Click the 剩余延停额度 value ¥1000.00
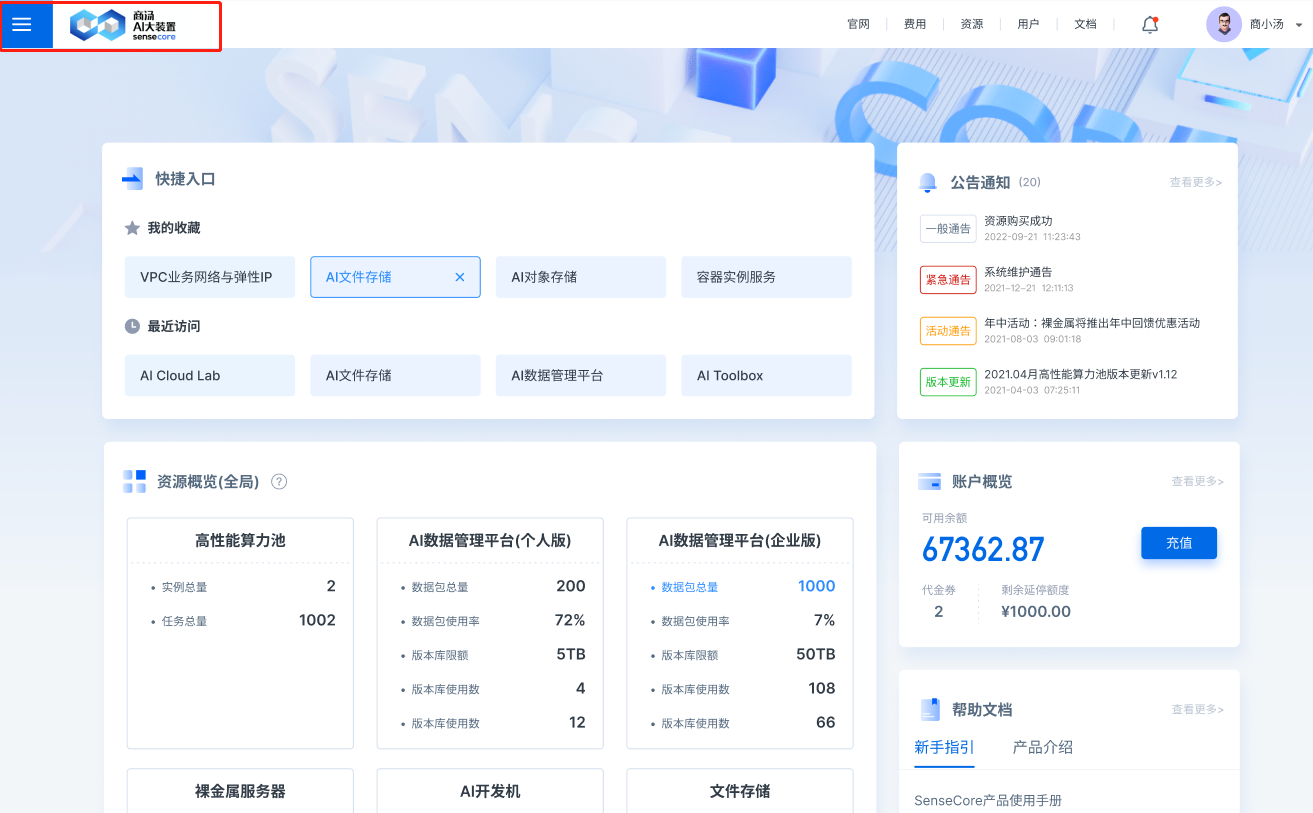 click(1036, 611)
